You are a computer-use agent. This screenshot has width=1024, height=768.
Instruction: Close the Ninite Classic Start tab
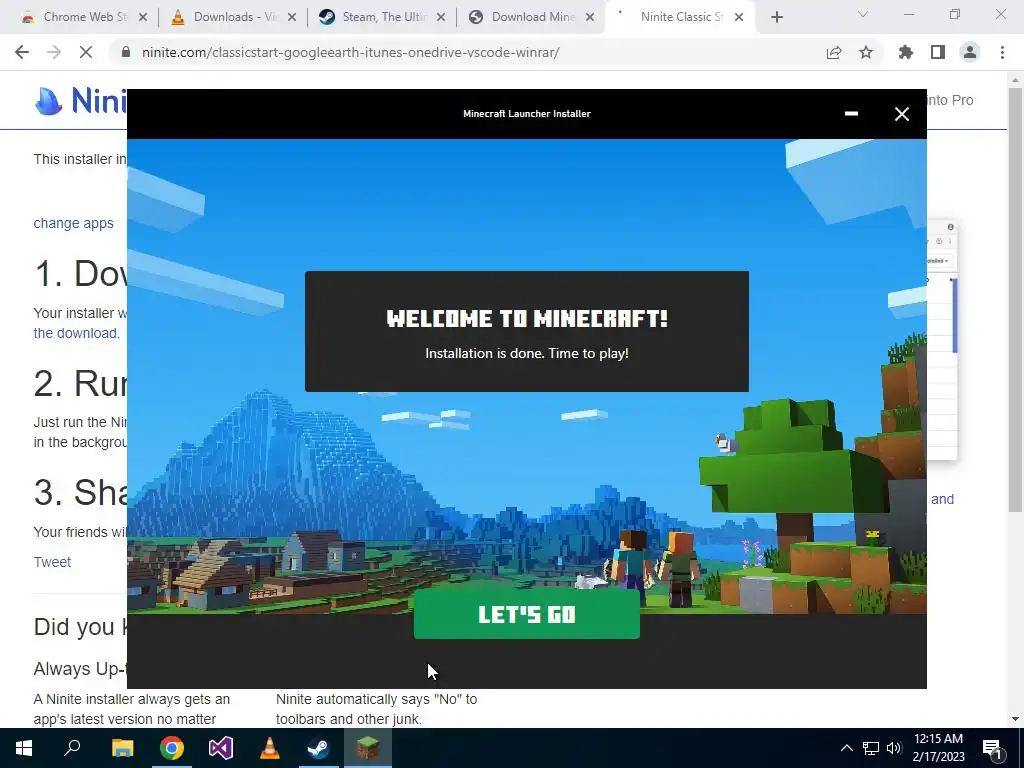tap(739, 18)
